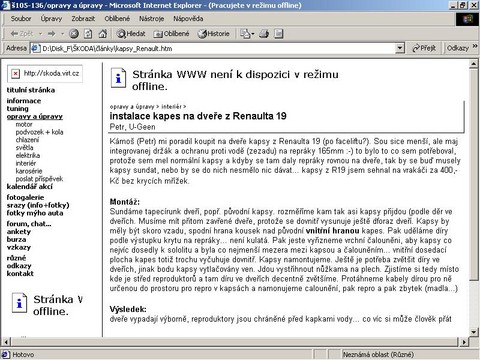The image size is (480, 360).
Task: Open the karosérie sub-link
Action: pyautogui.click(x=29, y=171)
